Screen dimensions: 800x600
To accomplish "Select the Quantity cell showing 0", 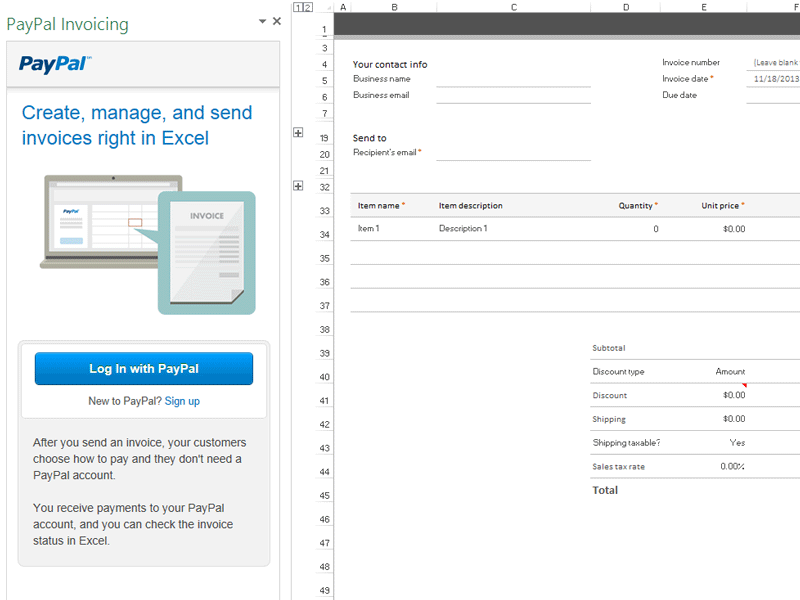I will pos(626,229).
